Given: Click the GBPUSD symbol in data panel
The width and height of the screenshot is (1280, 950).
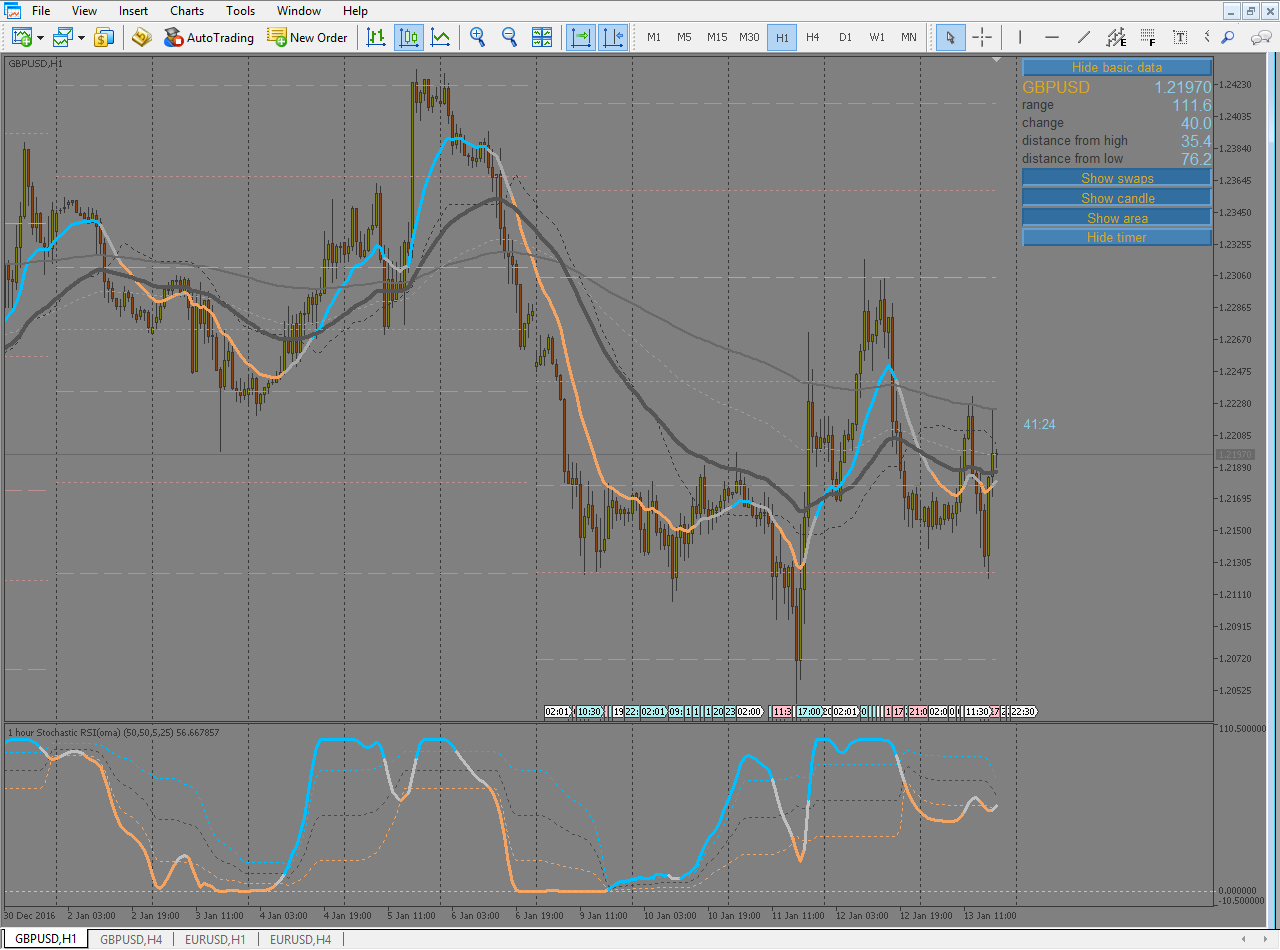Looking at the screenshot, I should pos(1056,87).
